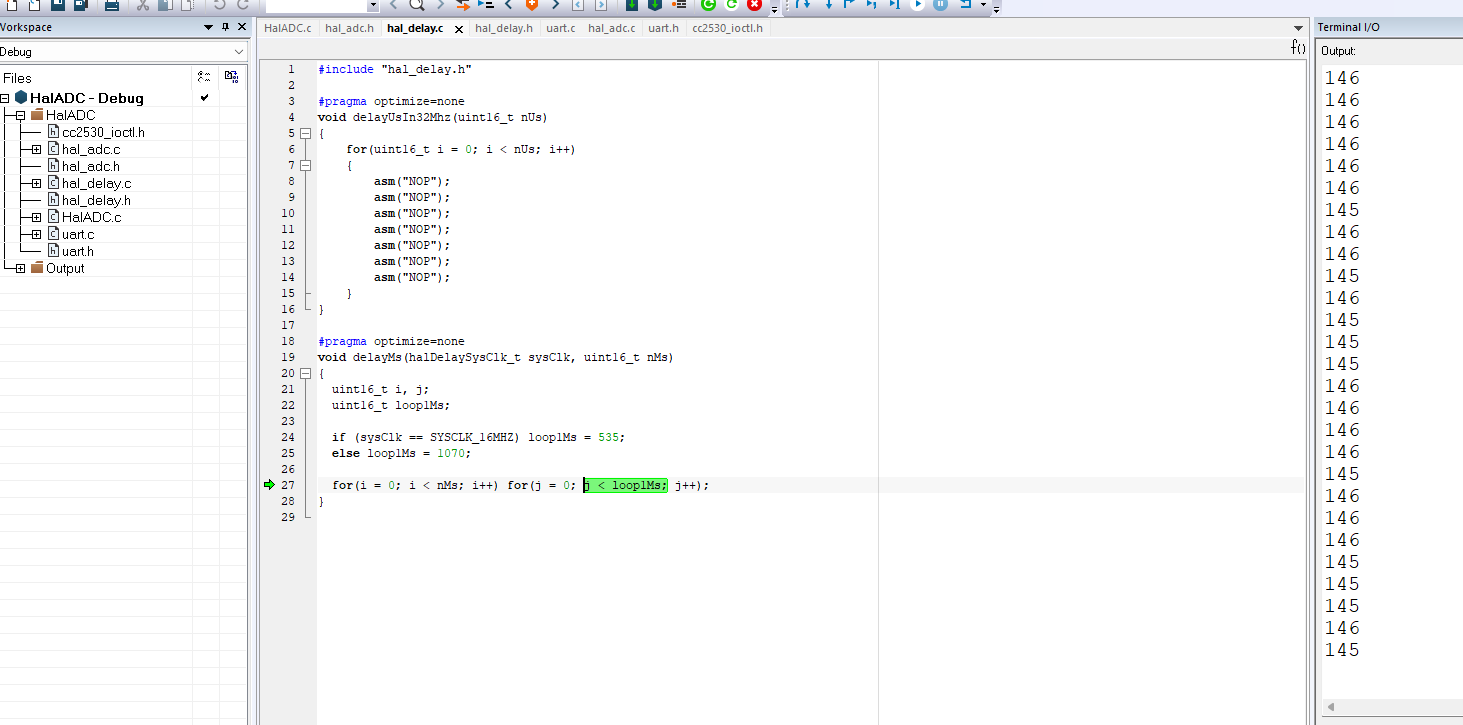Click the Undo arrow in toolbar
This screenshot has height=725, width=1463.
[x=219, y=5]
